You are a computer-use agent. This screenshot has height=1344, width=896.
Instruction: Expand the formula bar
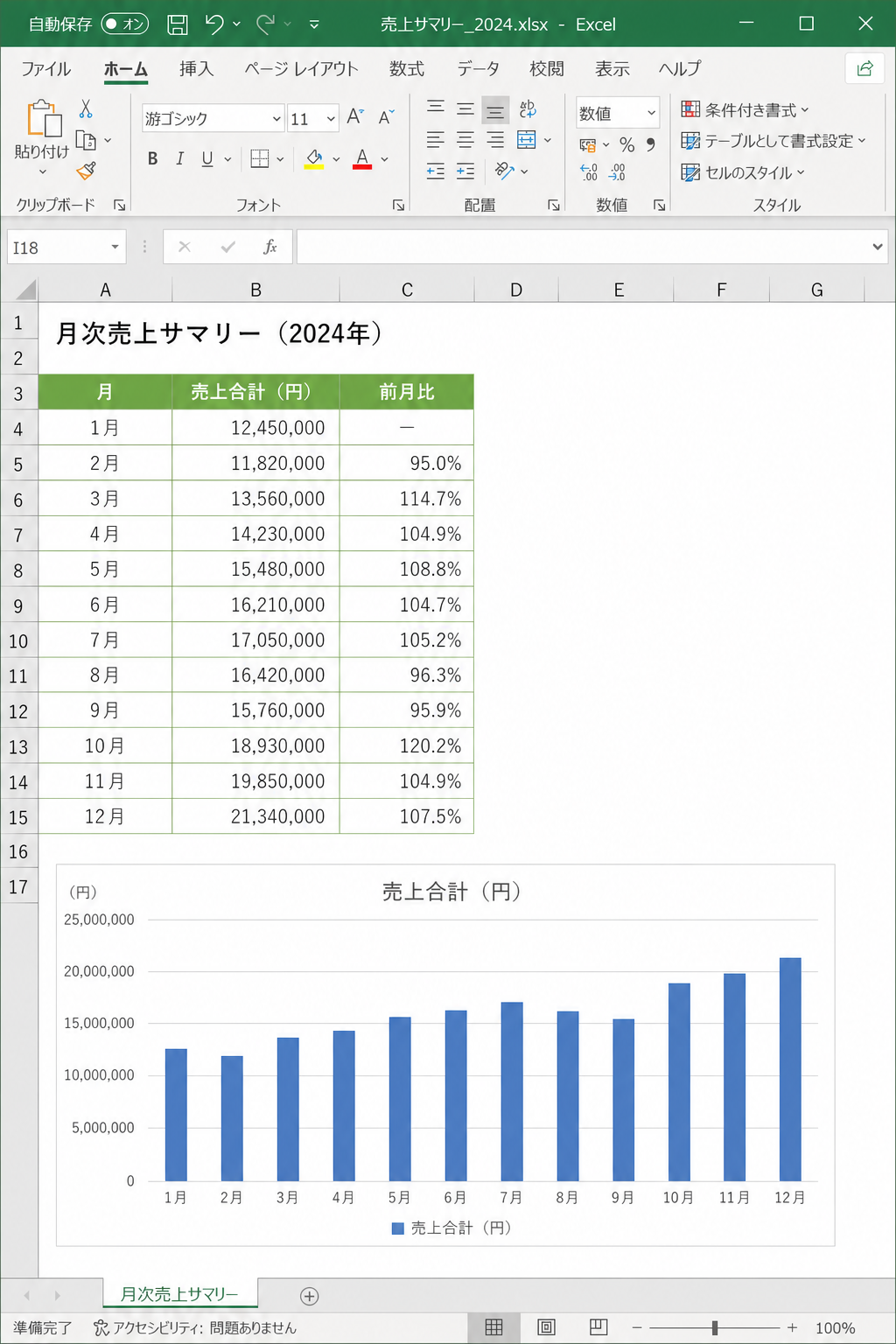tap(878, 247)
